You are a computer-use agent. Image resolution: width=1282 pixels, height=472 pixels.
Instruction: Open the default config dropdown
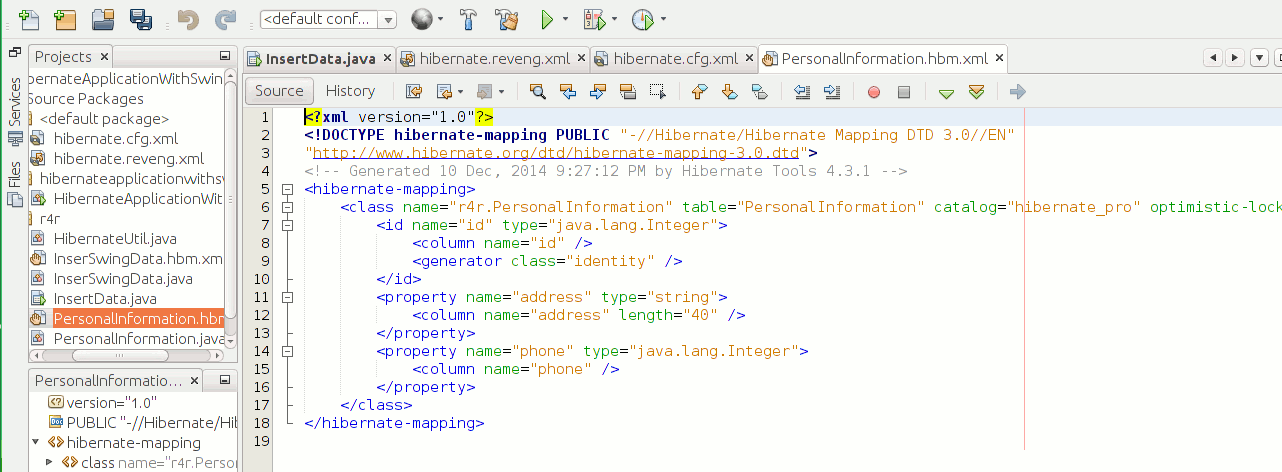[328, 19]
